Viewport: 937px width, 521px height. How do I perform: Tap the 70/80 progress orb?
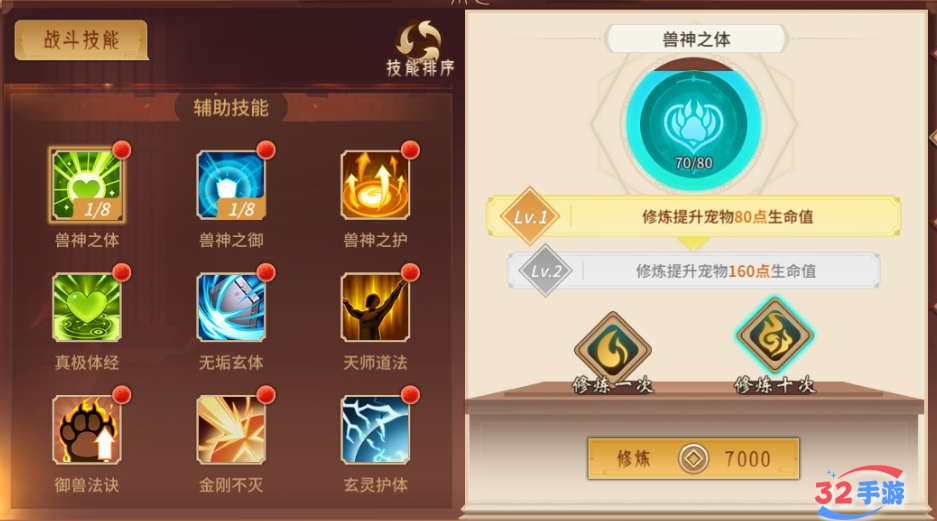click(x=693, y=124)
